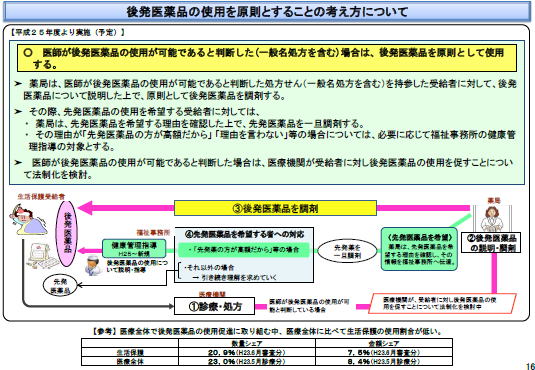Viewport: 535px width, 370px height.
Task: Click the pink vertical 後発医薬品 oval
Action: coord(67,234)
